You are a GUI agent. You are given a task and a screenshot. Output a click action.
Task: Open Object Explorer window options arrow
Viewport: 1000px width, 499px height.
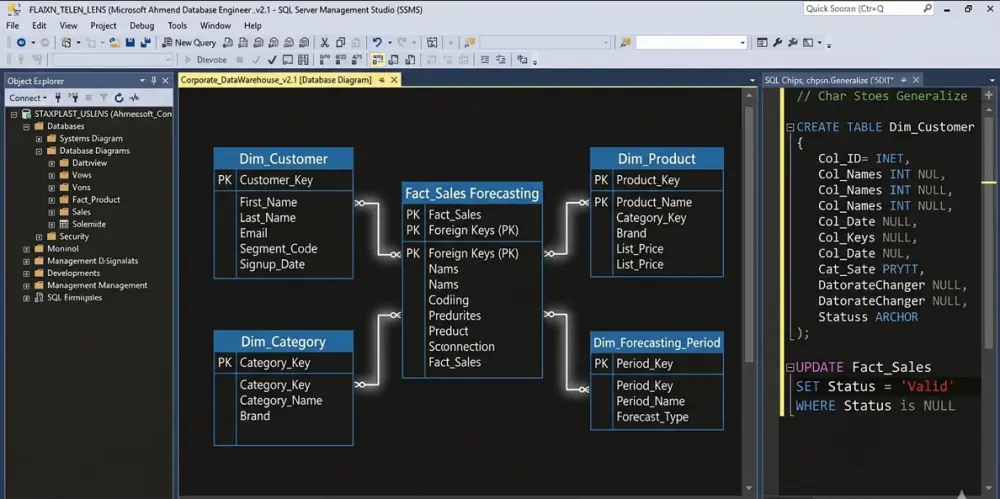pyautogui.click(x=142, y=80)
